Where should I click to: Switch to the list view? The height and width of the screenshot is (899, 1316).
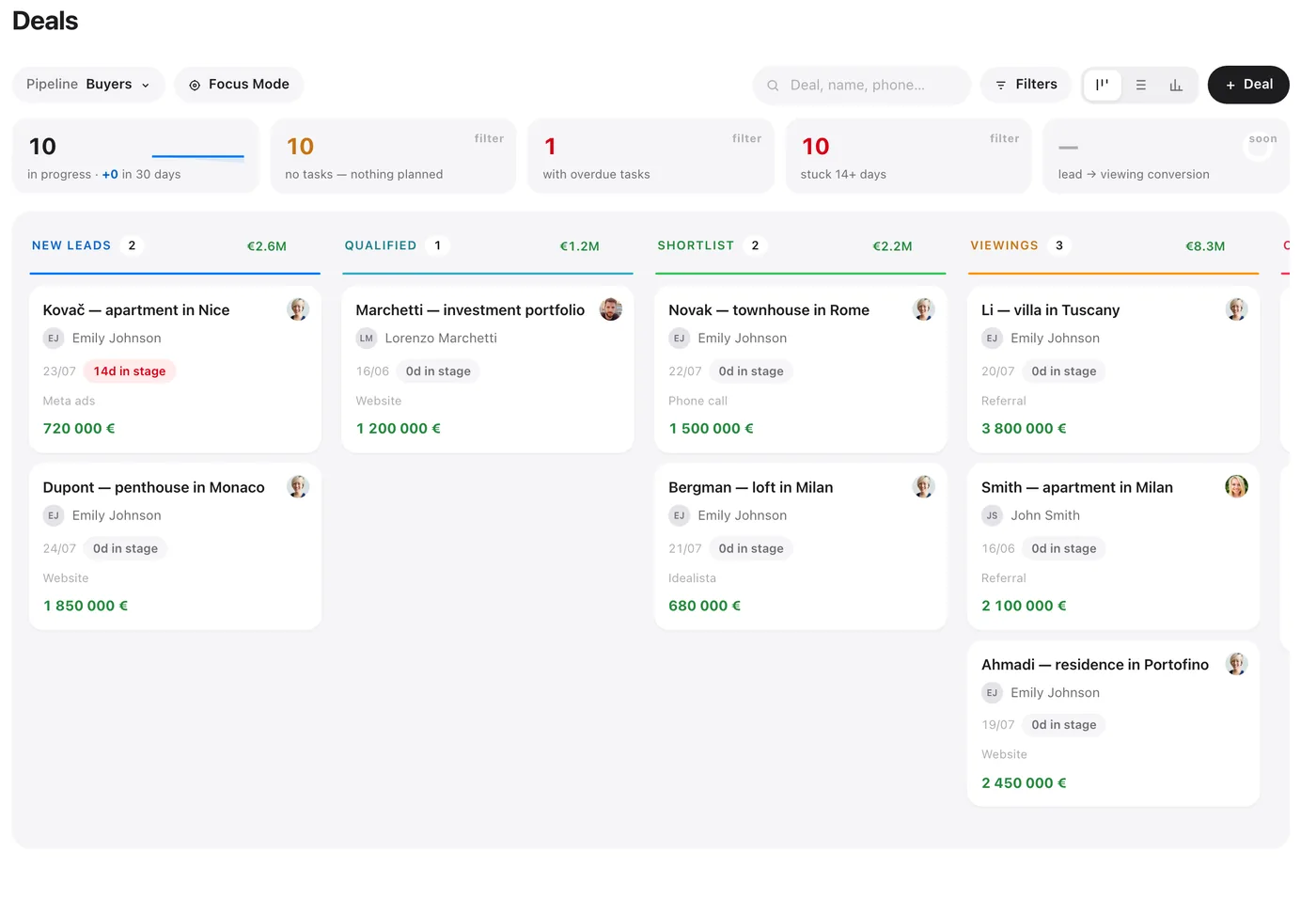click(x=1141, y=85)
